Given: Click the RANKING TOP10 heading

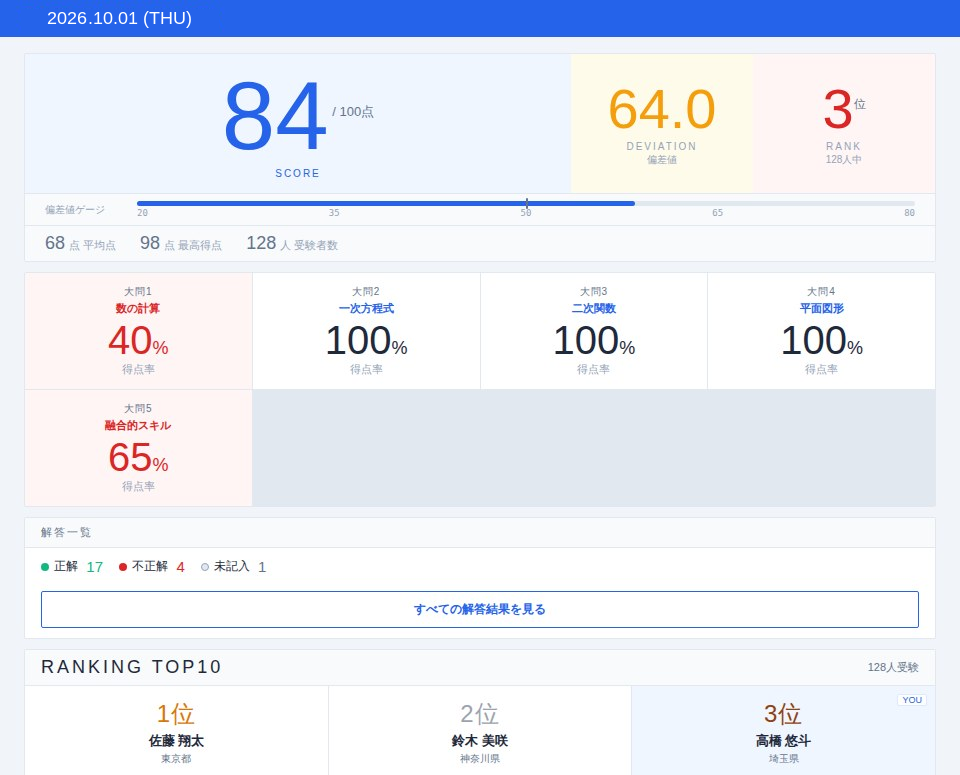Looking at the screenshot, I should (131, 667).
